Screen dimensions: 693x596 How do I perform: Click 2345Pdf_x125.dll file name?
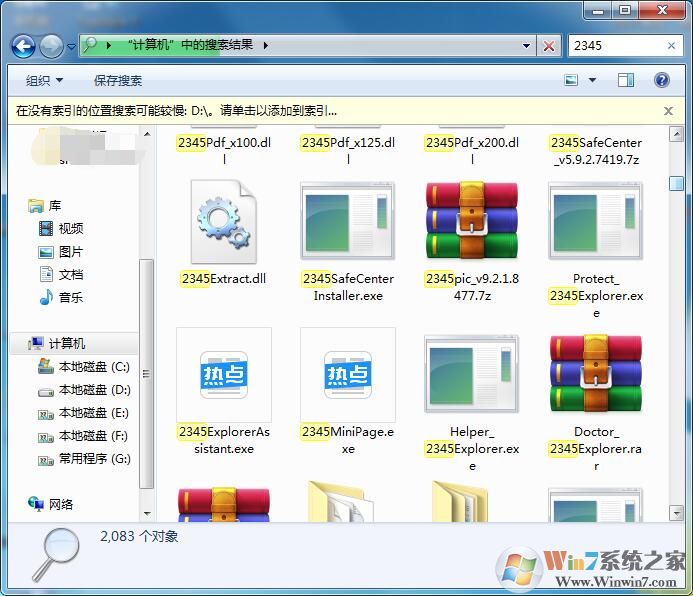pos(348,150)
